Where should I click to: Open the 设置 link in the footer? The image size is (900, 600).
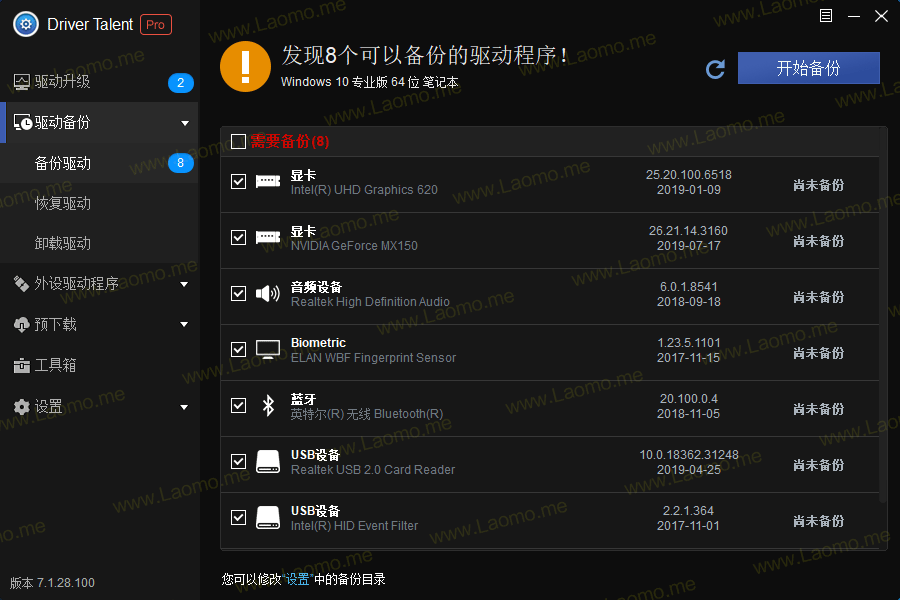[297, 579]
